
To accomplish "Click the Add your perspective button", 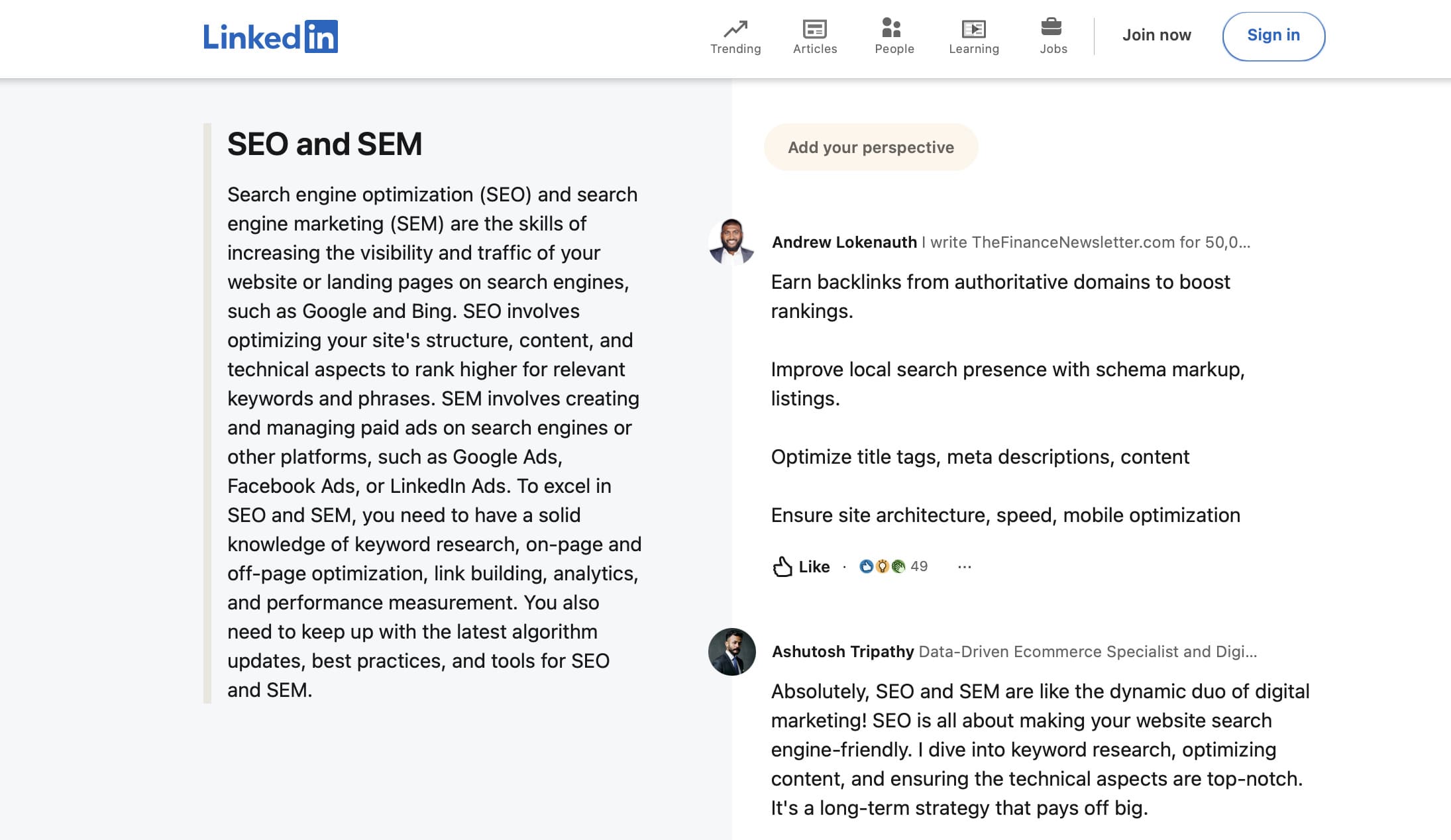I will [x=871, y=147].
